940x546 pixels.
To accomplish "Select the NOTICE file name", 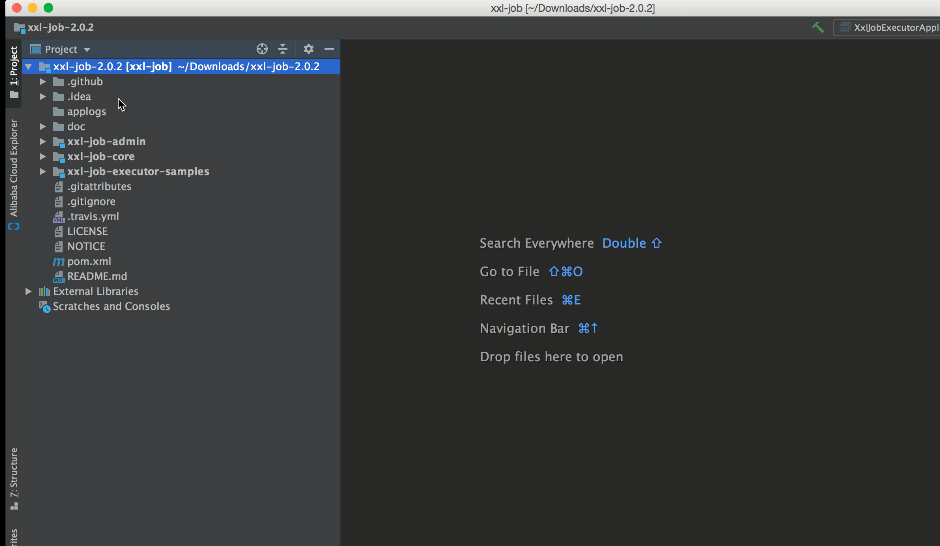I will tap(86, 246).
